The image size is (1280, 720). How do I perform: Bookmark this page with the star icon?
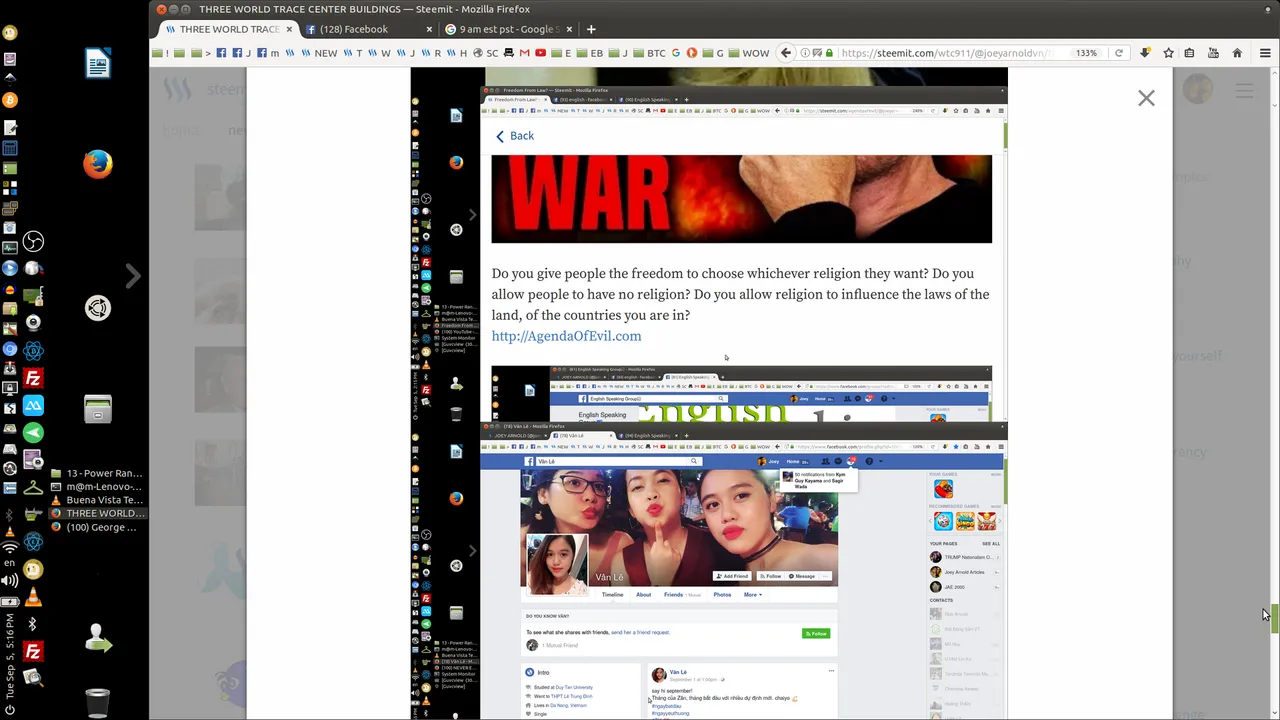[1168, 53]
